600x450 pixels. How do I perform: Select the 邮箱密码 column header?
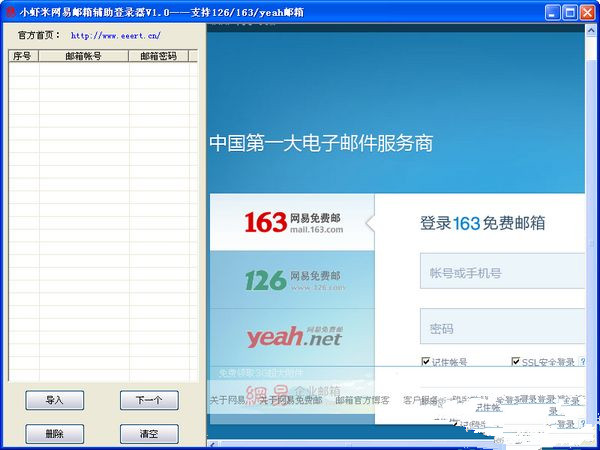click(x=158, y=56)
